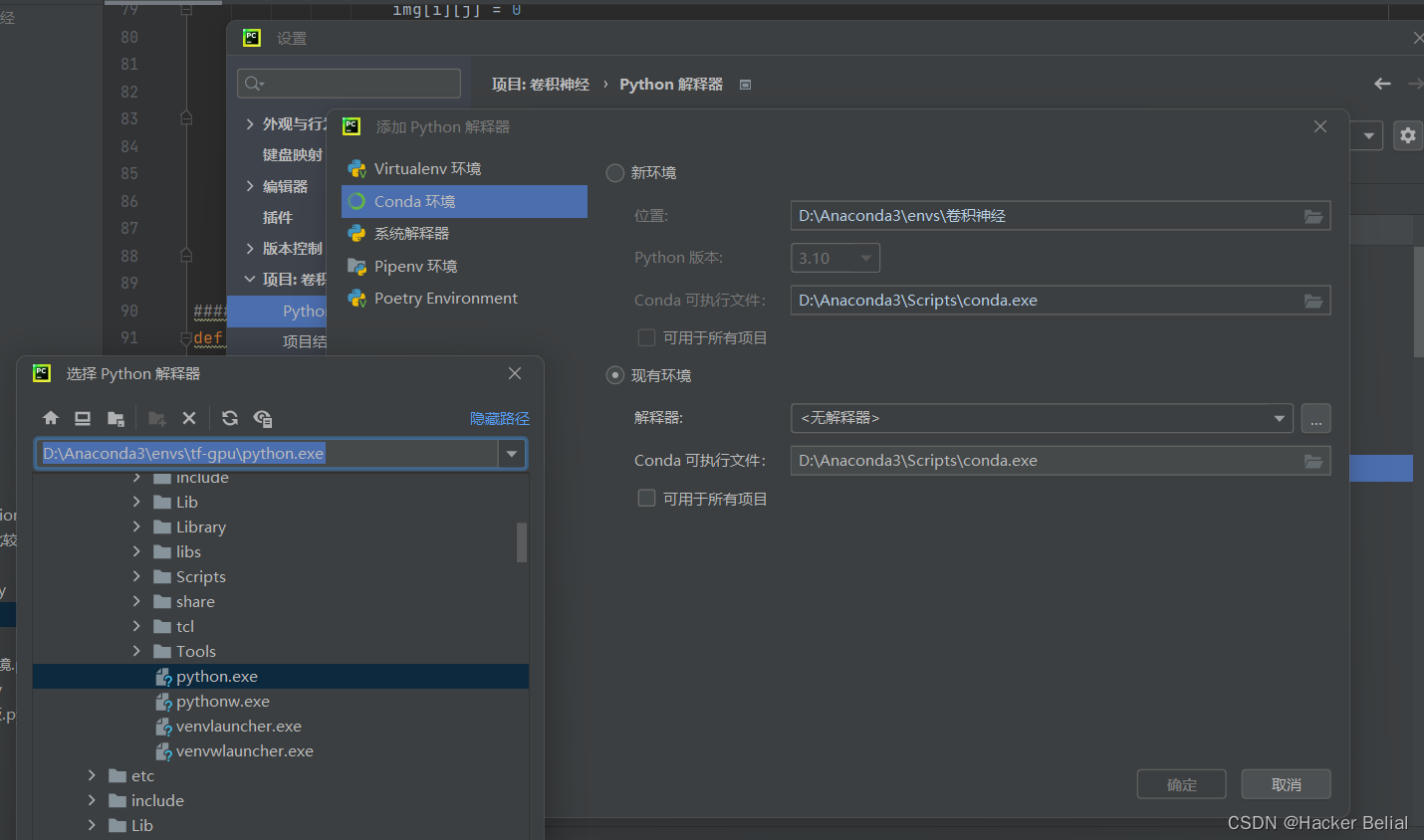
Task: Toggle show hidden files icon
Action: (x=263, y=418)
